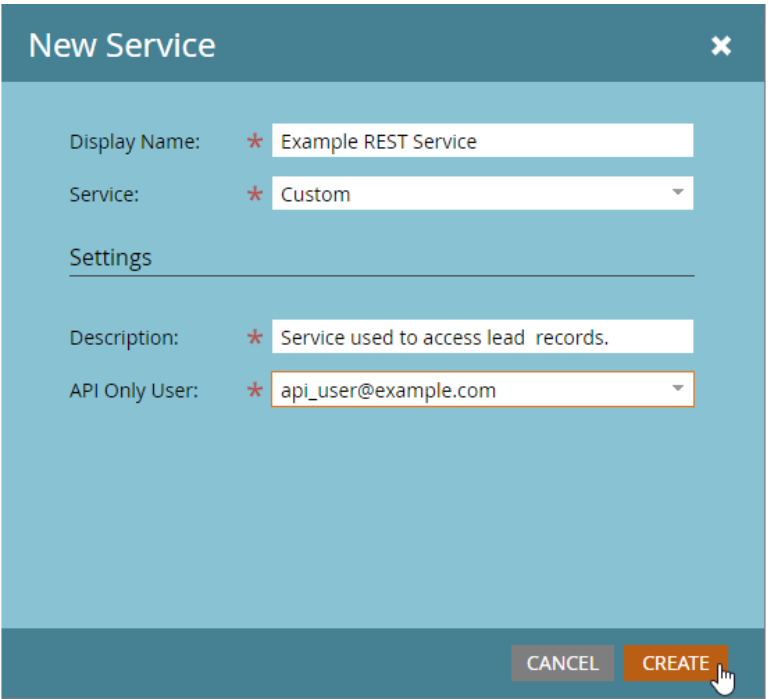769x699 pixels.
Task: Click the New Service dialog title
Action: [122, 46]
